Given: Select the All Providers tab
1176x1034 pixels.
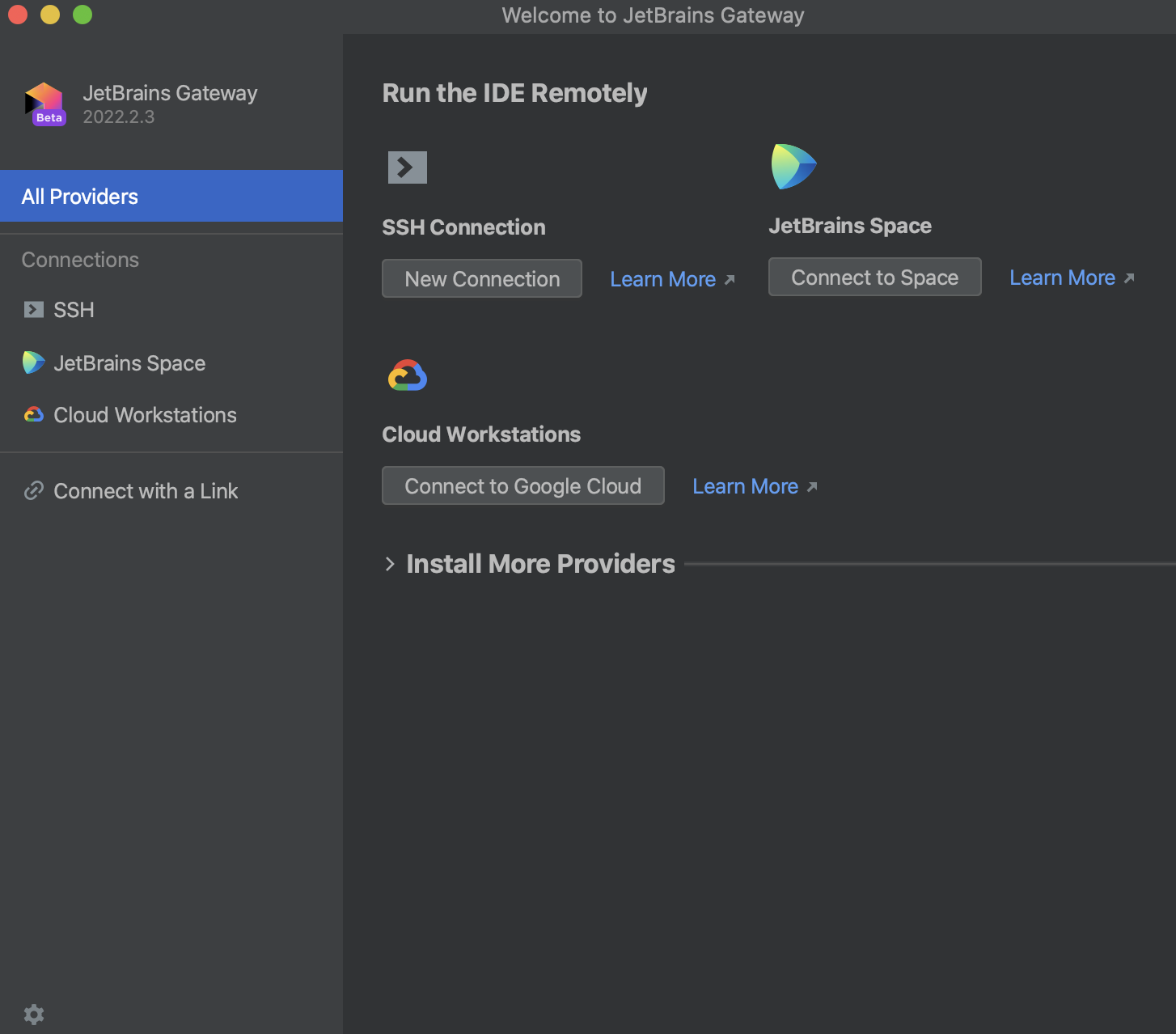Looking at the screenshot, I should (x=171, y=196).
